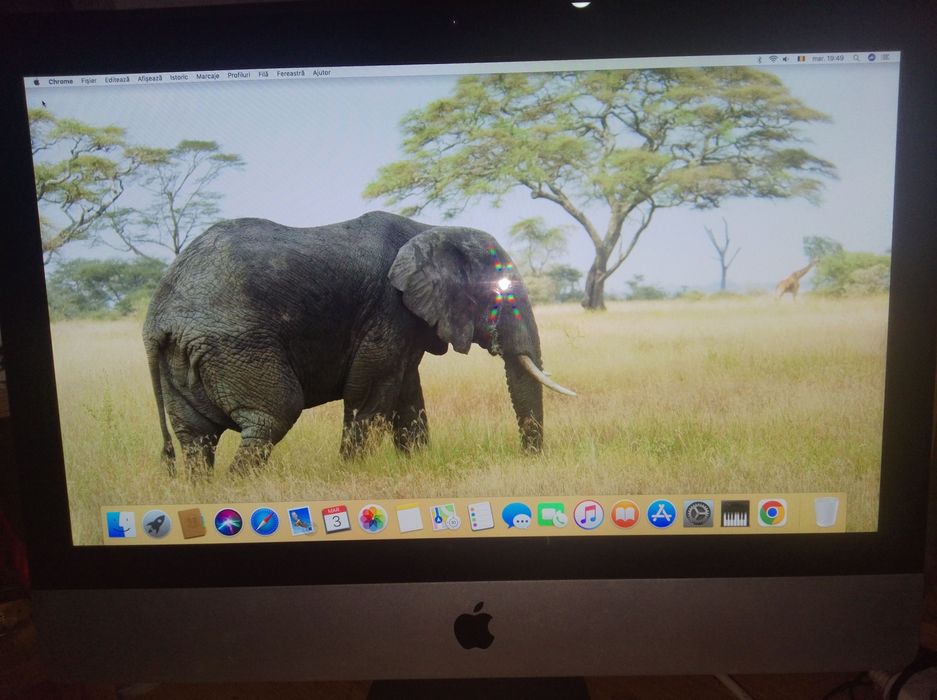Open the Trash in the Dock

pyautogui.click(x=826, y=512)
